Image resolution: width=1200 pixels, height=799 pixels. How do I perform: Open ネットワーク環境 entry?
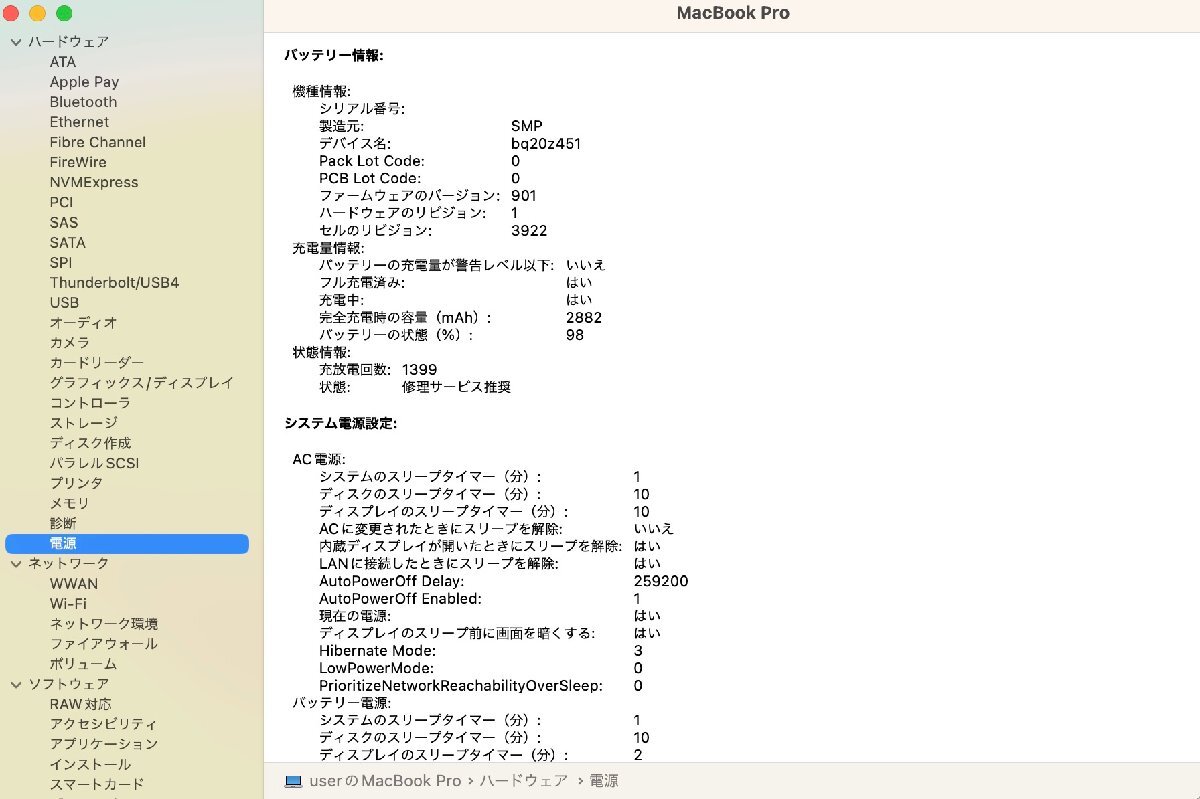tap(103, 624)
